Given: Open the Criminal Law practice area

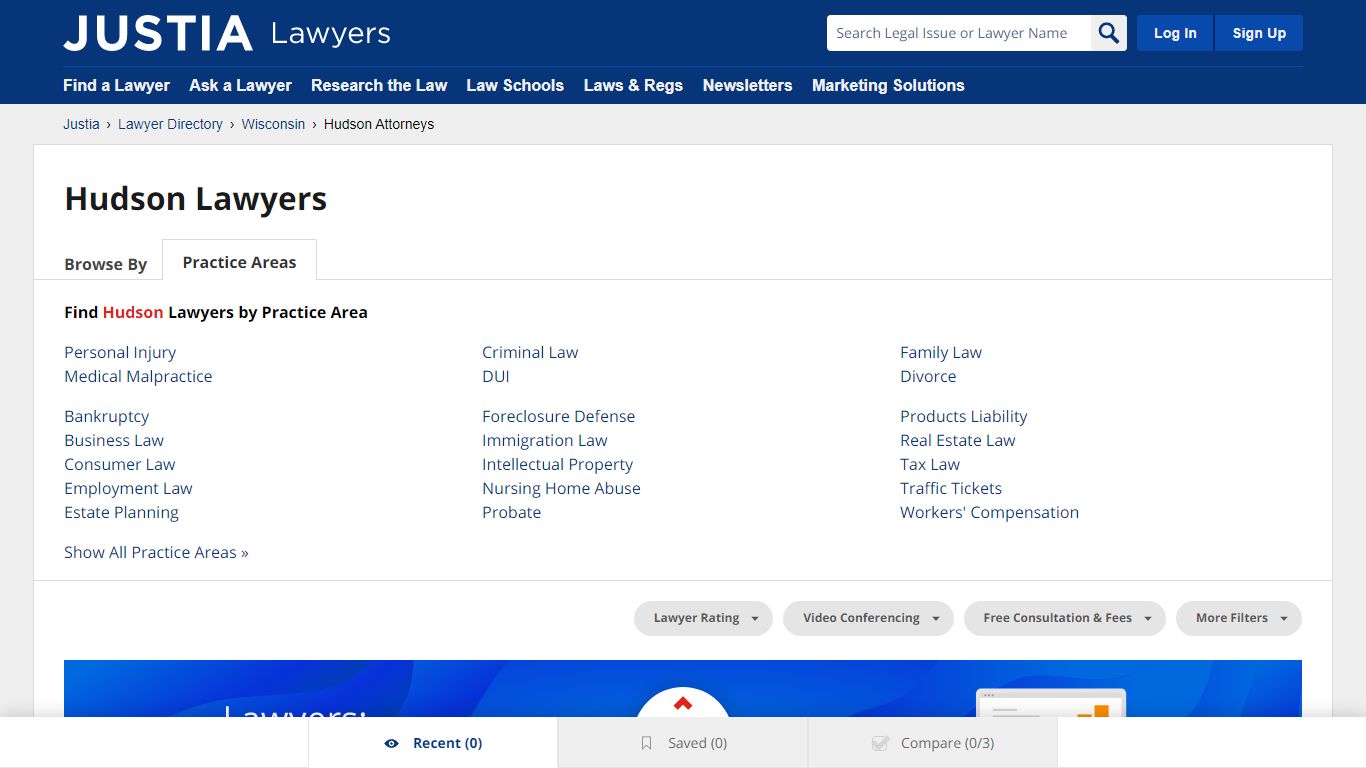Looking at the screenshot, I should coord(530,352).
